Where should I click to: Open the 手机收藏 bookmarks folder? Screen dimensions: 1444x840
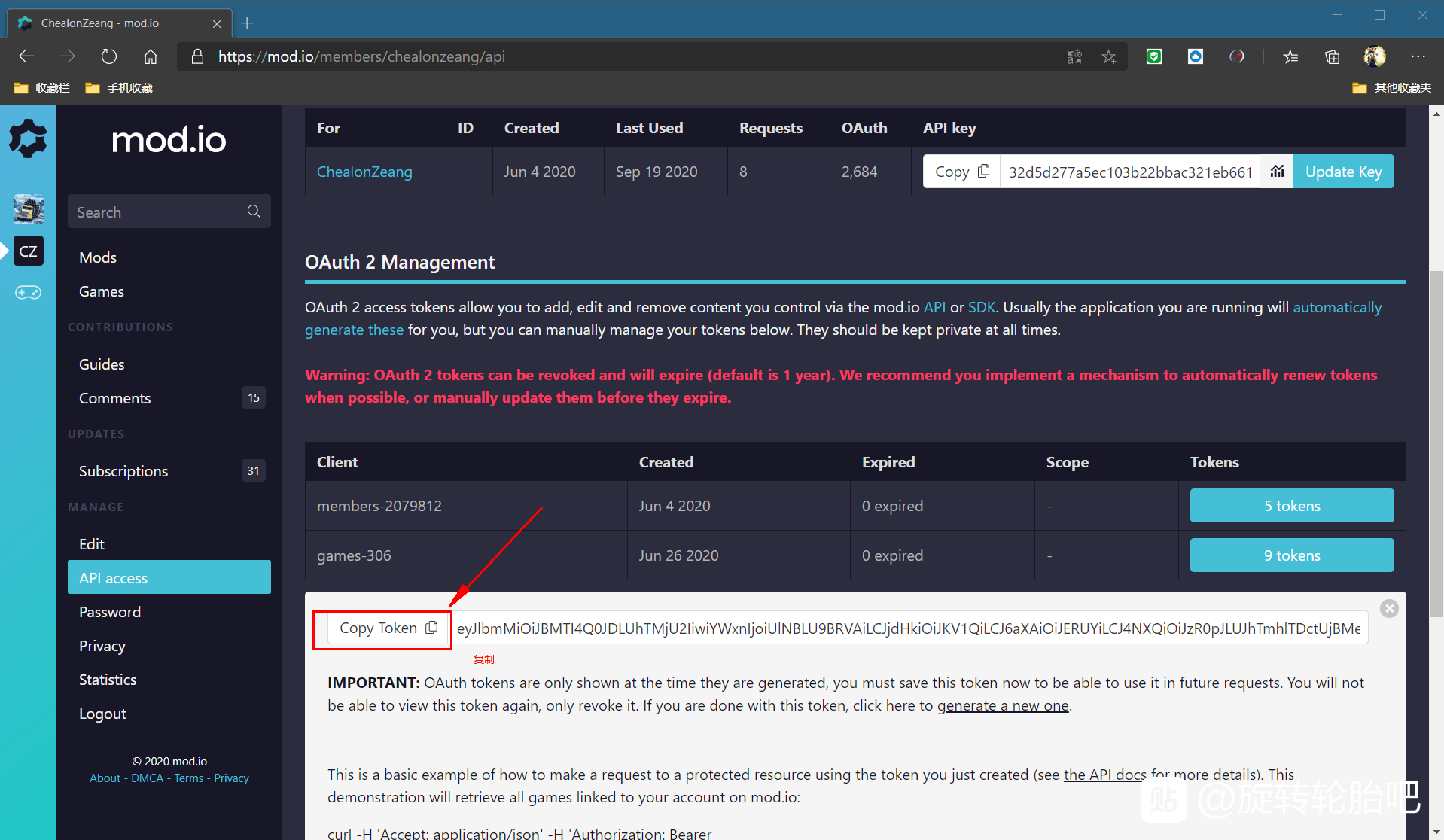point(119,88)
